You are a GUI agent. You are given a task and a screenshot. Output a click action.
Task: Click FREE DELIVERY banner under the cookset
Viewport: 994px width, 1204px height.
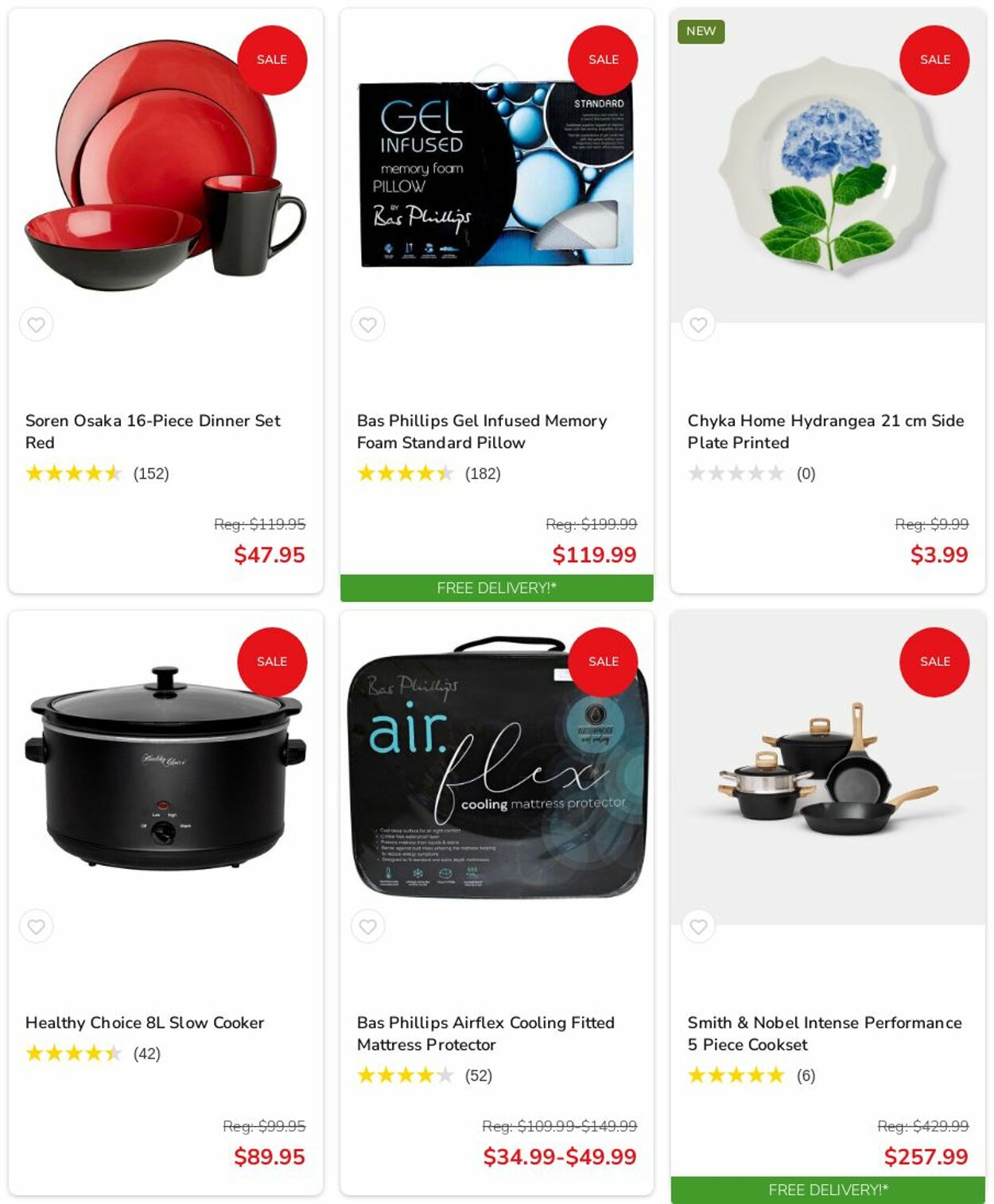[x=828, y=1190]
